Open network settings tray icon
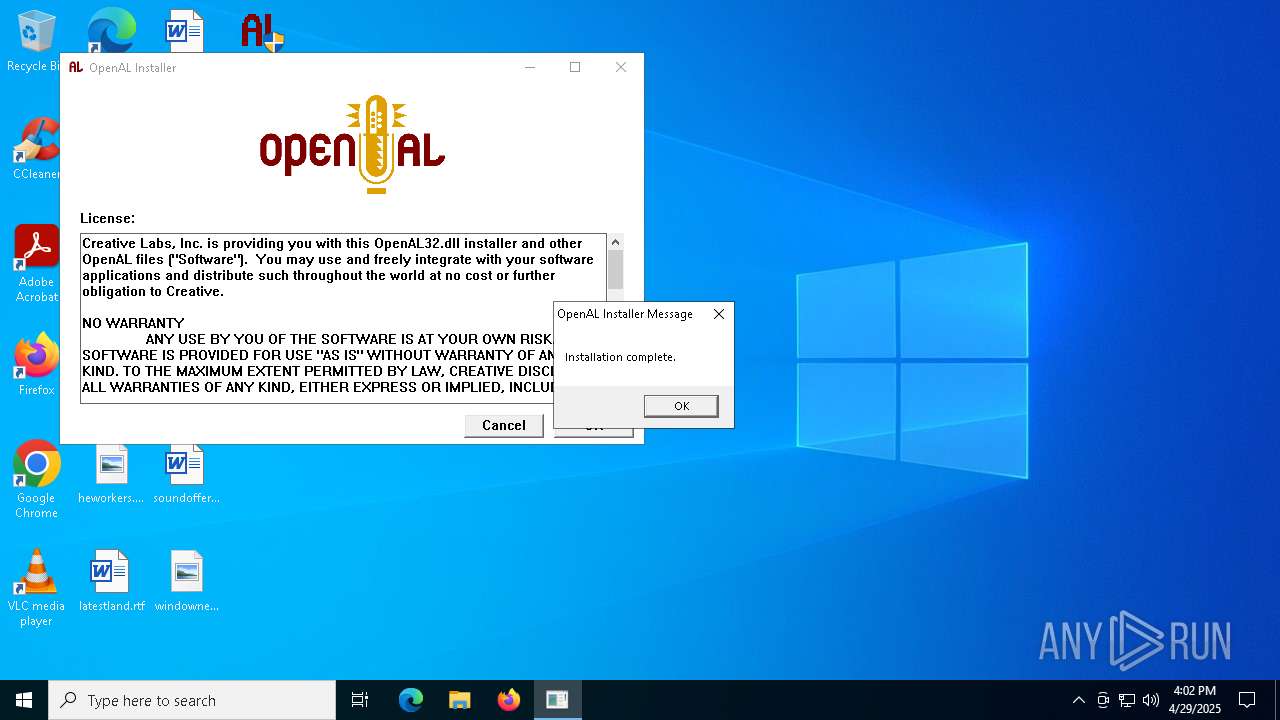 [x=1127, y=700]
